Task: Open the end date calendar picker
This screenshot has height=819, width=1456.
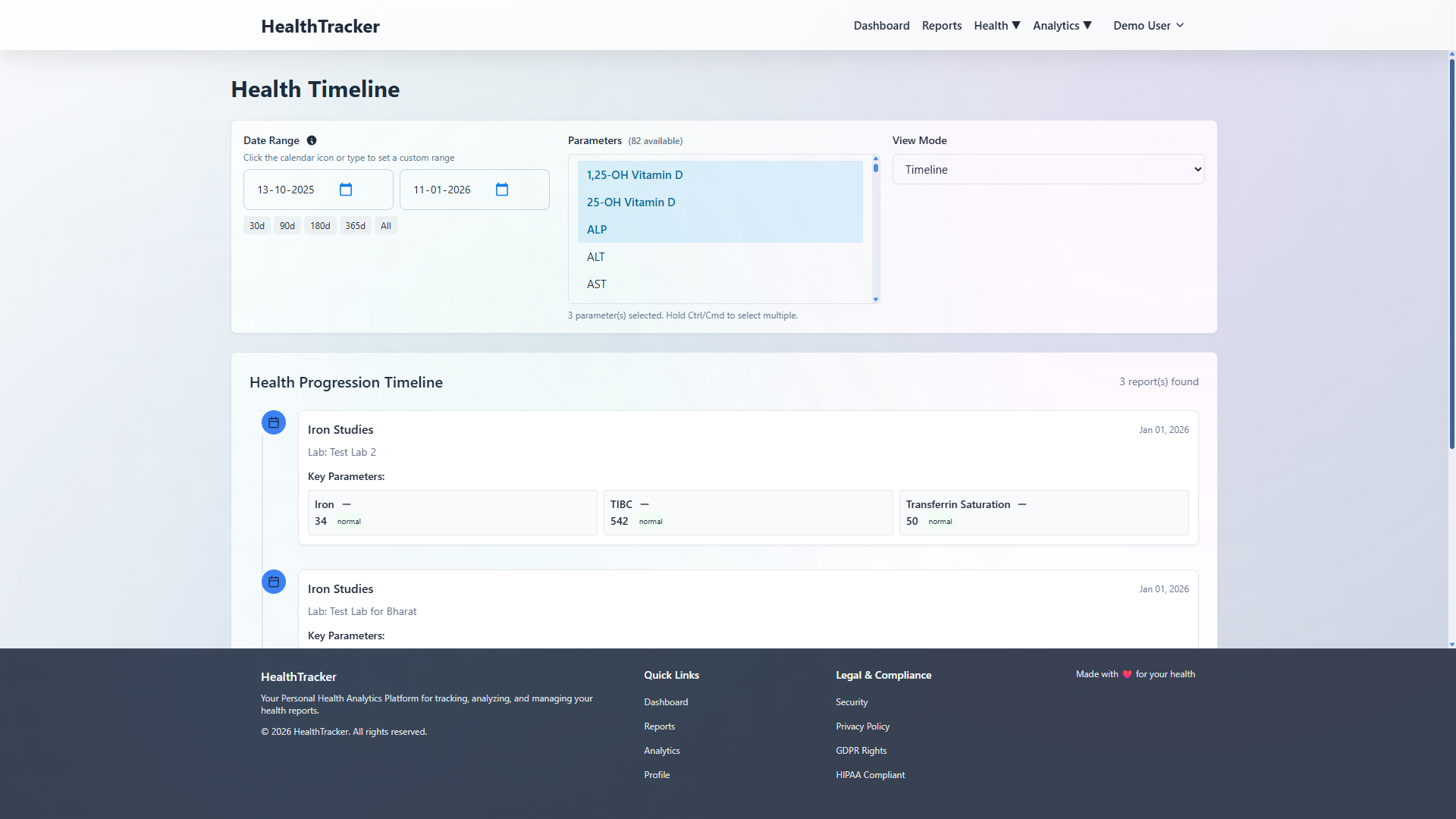Action: coord(501,190)
